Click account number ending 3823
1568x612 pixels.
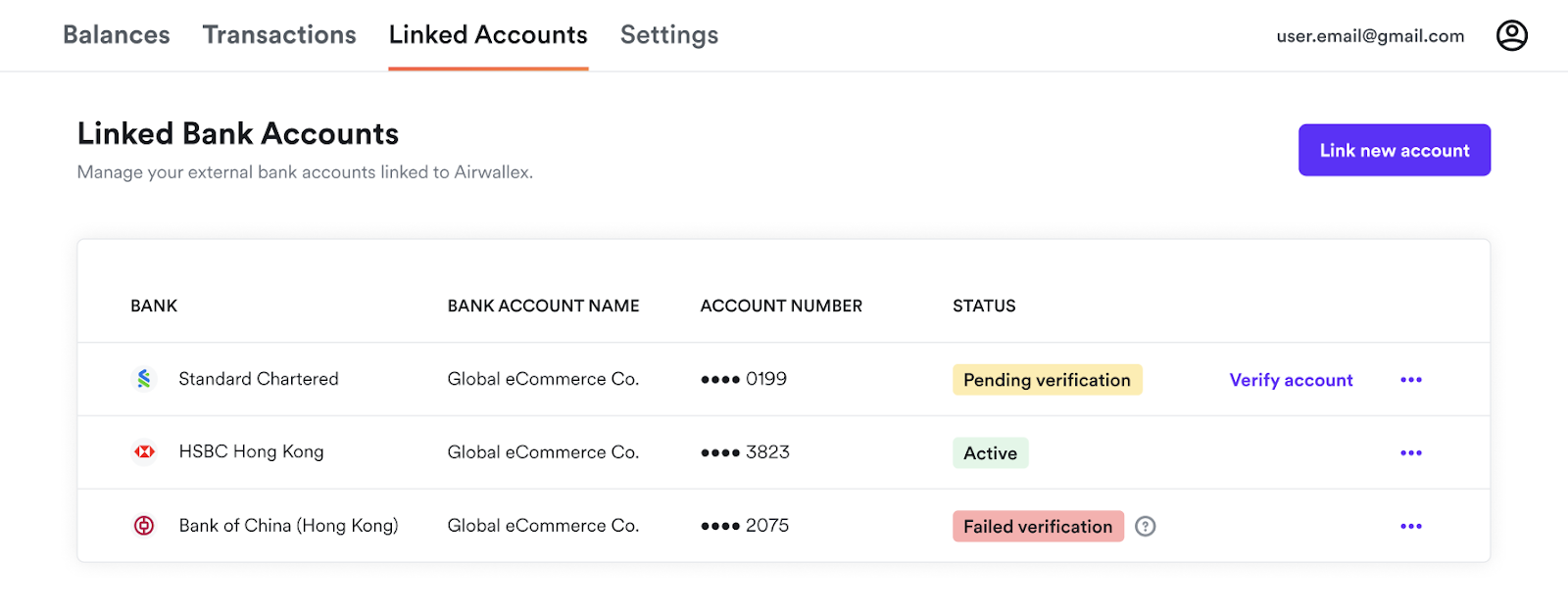tap(745, 452)
